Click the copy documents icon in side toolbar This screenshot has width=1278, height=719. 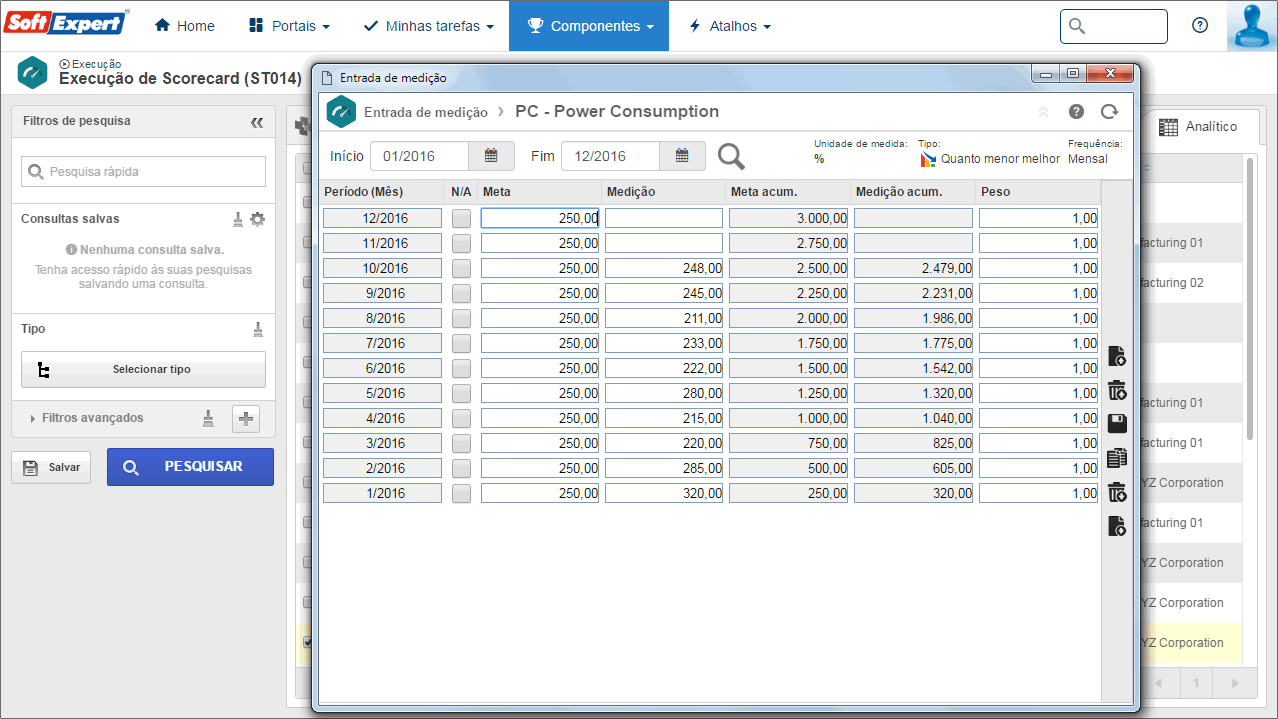(1117, 458)
